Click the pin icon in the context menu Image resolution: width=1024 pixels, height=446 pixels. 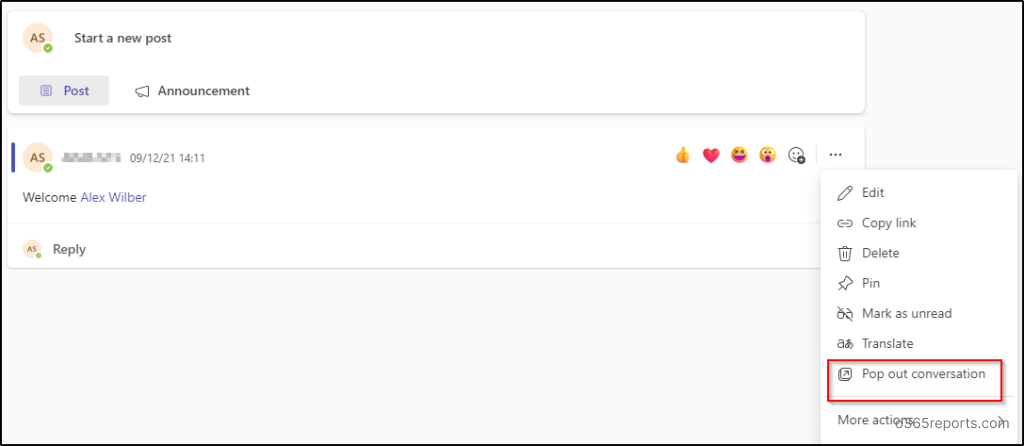coord(845,283)
